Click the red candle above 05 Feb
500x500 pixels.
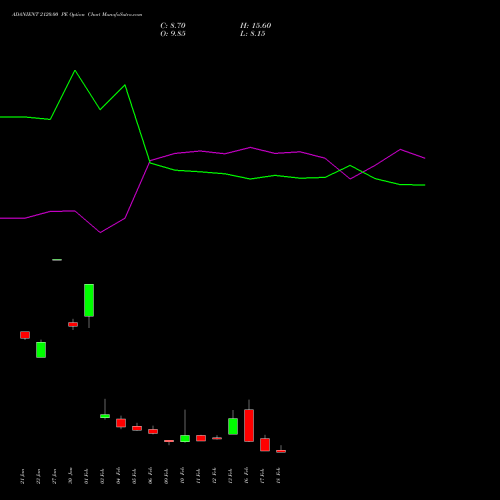point(137,428)
